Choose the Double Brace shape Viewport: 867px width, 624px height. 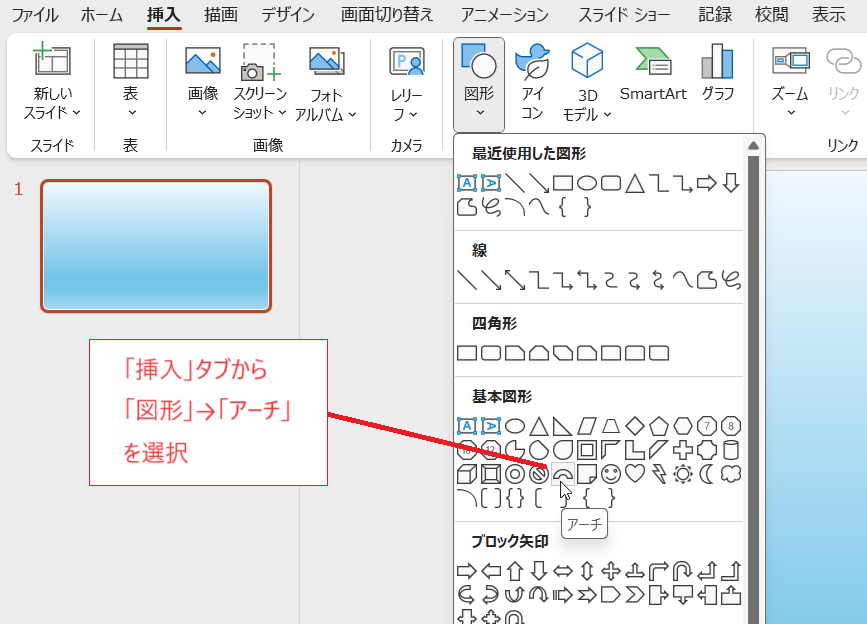click(515, 498)
